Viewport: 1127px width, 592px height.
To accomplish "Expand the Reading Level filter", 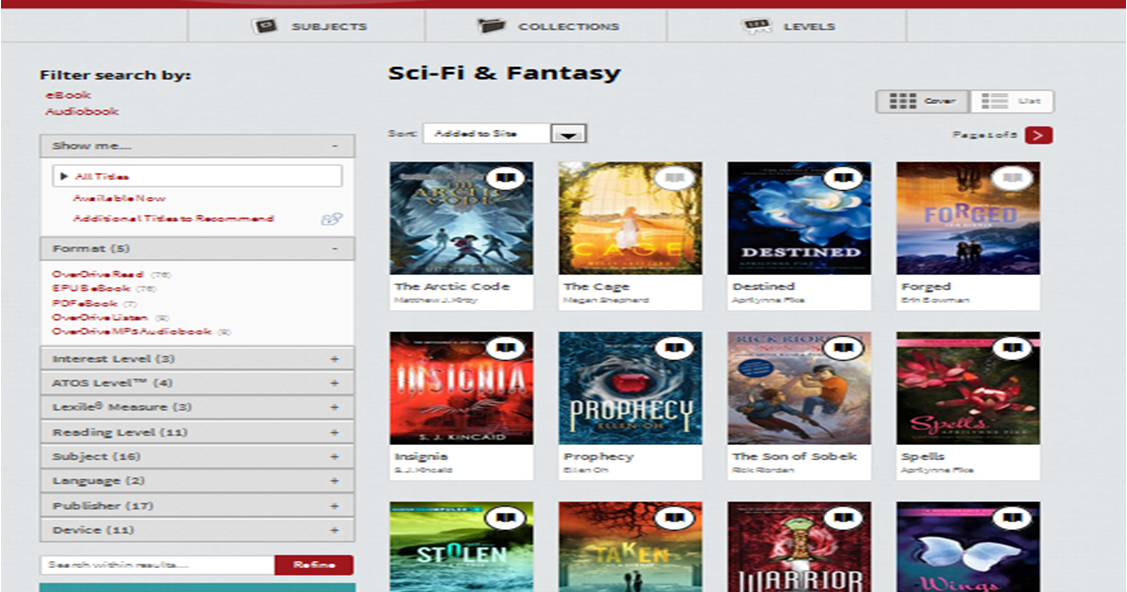I will click(x=197, y=433).
